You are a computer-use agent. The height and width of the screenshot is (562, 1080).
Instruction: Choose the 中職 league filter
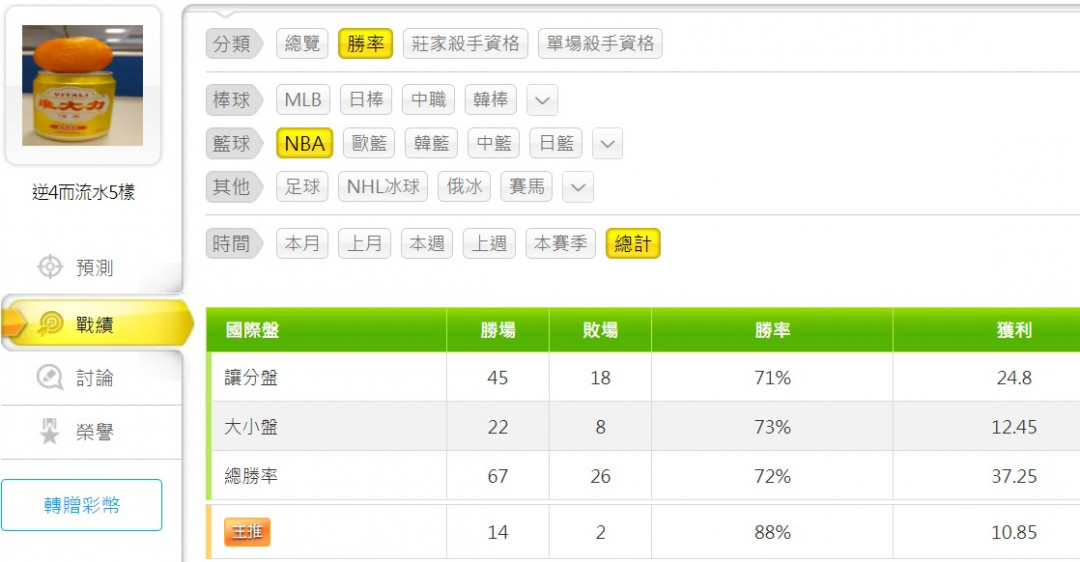click(x=428, y=100)
